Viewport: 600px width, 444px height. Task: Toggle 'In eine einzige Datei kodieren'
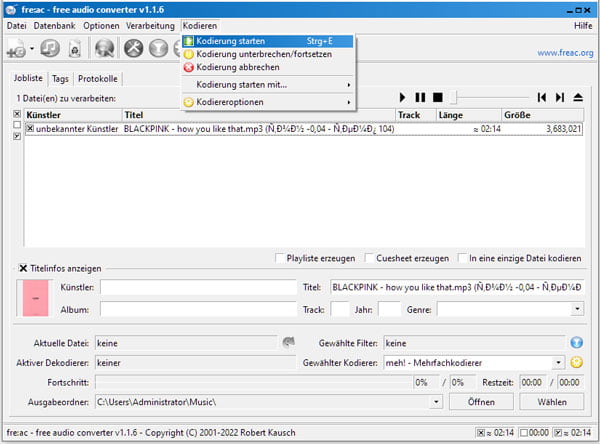pyautogui.click(x=462, y=258)
